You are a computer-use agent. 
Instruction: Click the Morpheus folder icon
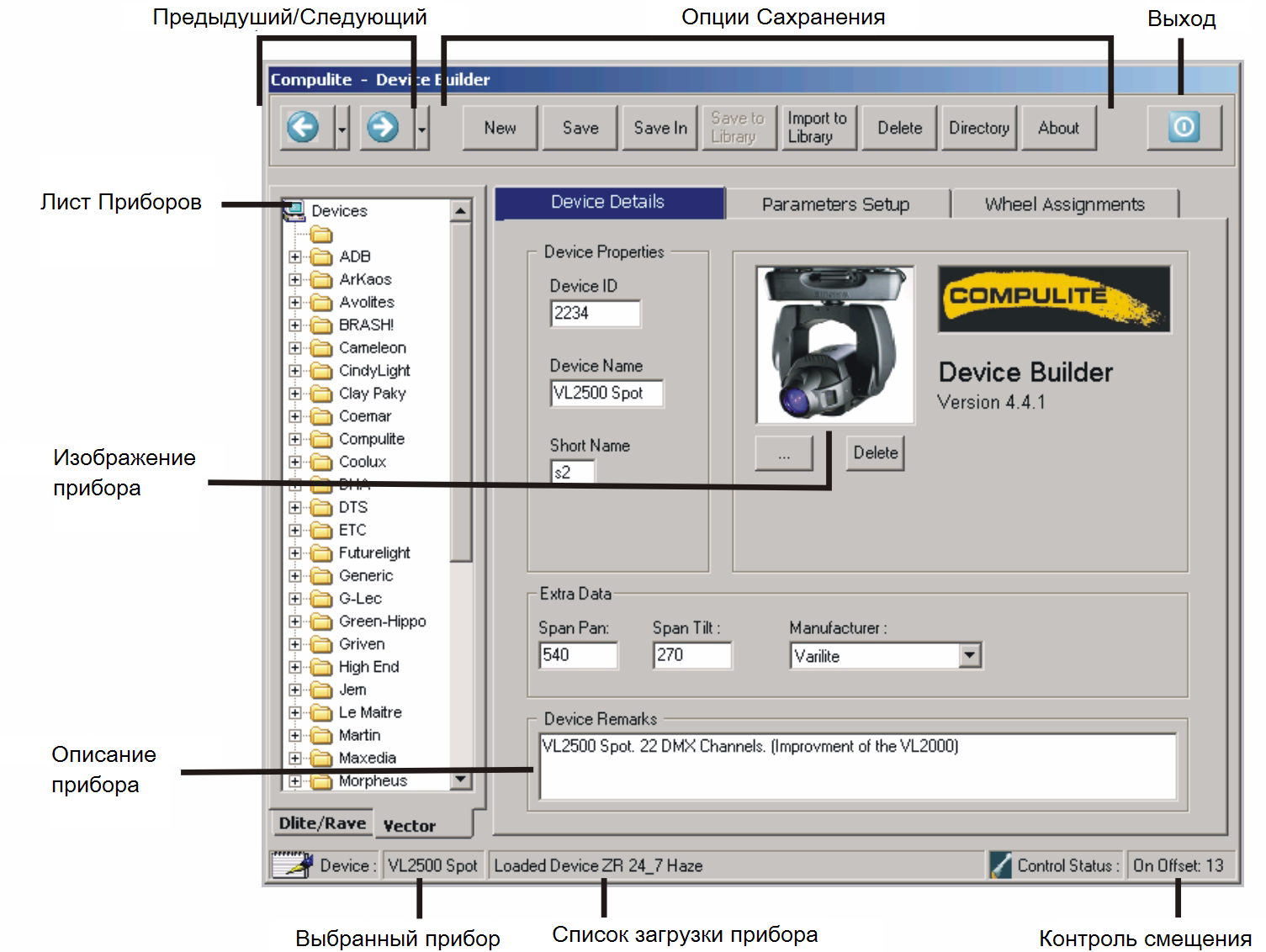point(321,780)
